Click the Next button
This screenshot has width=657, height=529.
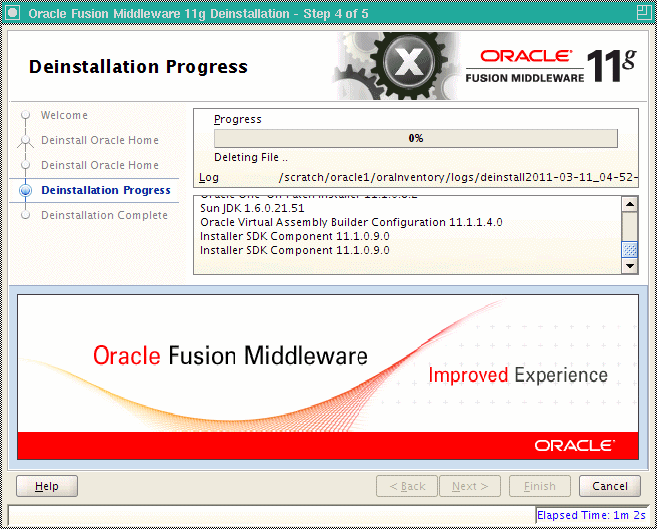click(470, 486)
